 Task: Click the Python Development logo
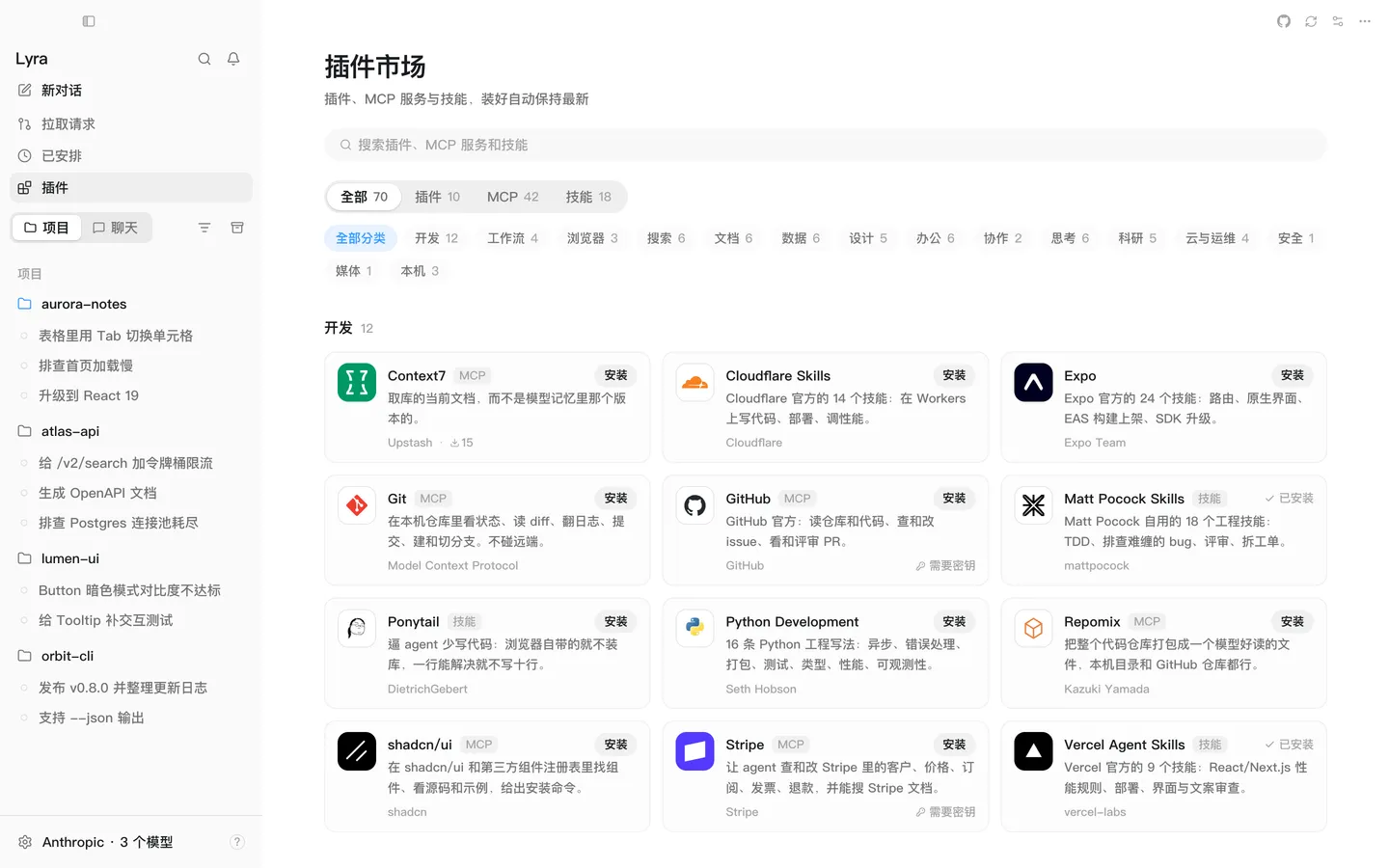coord(695,629)
